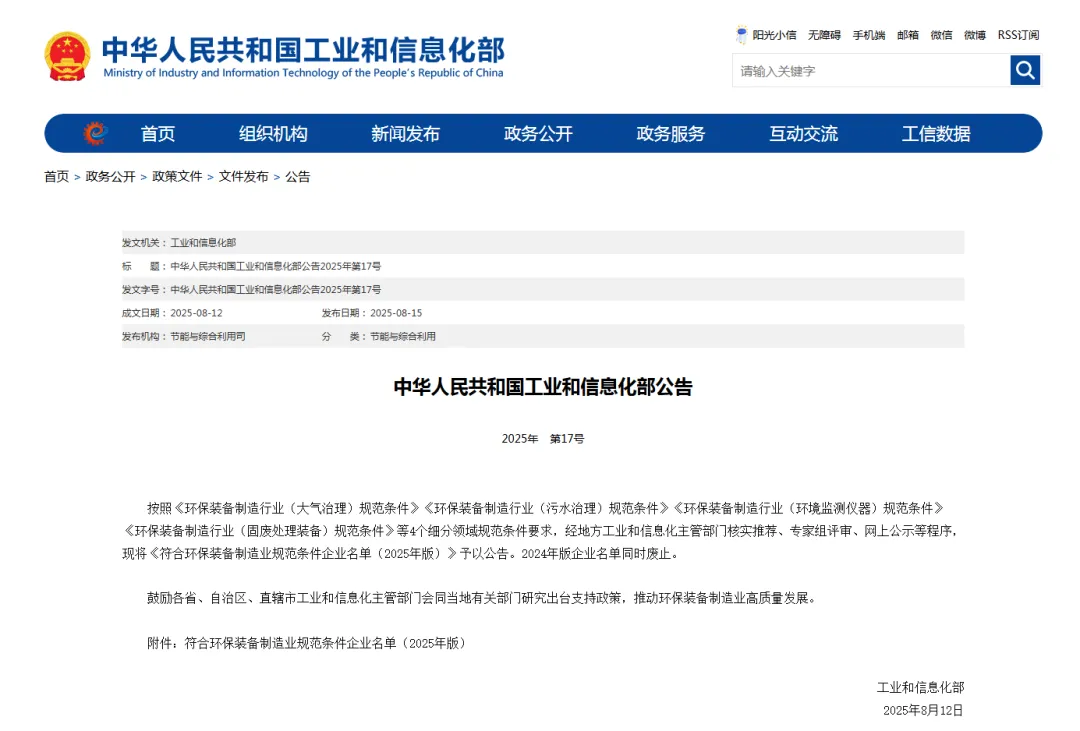1080x731 pixels.
Task: Open the 阳光小信 link
Action: [x=774, y=35]
